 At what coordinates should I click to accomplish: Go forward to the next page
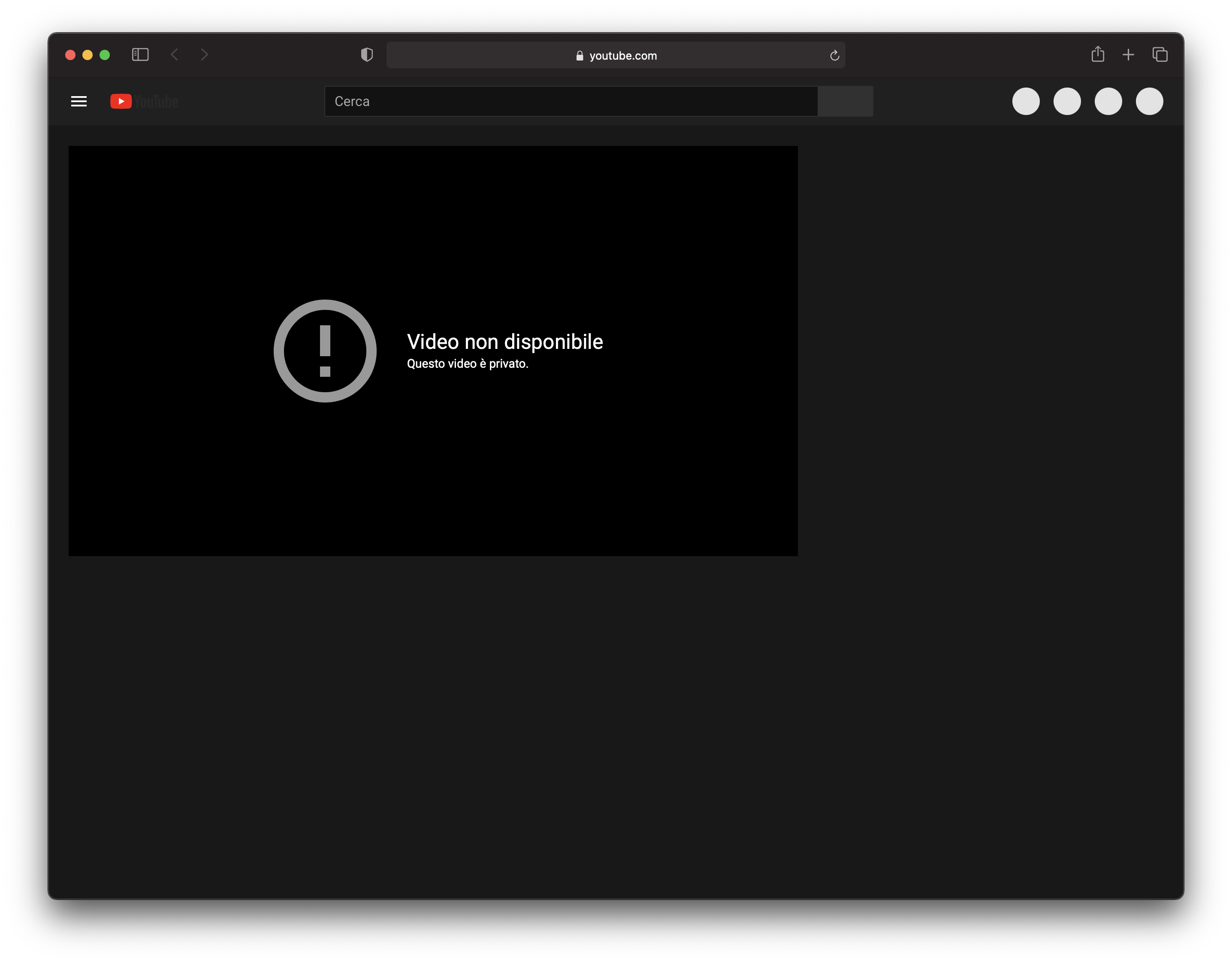(x=204, y=55)
